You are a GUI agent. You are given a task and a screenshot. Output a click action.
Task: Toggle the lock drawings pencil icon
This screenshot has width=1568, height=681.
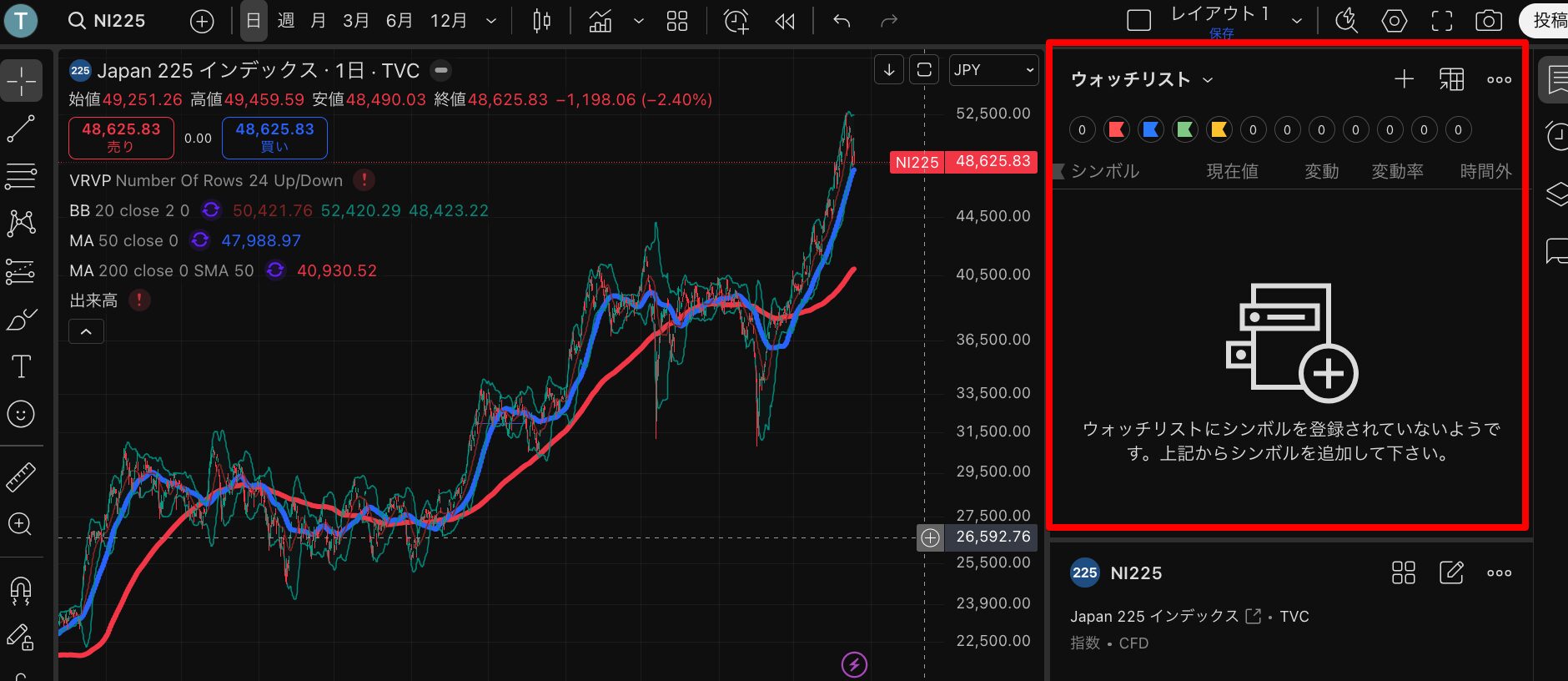coord(21,638)
